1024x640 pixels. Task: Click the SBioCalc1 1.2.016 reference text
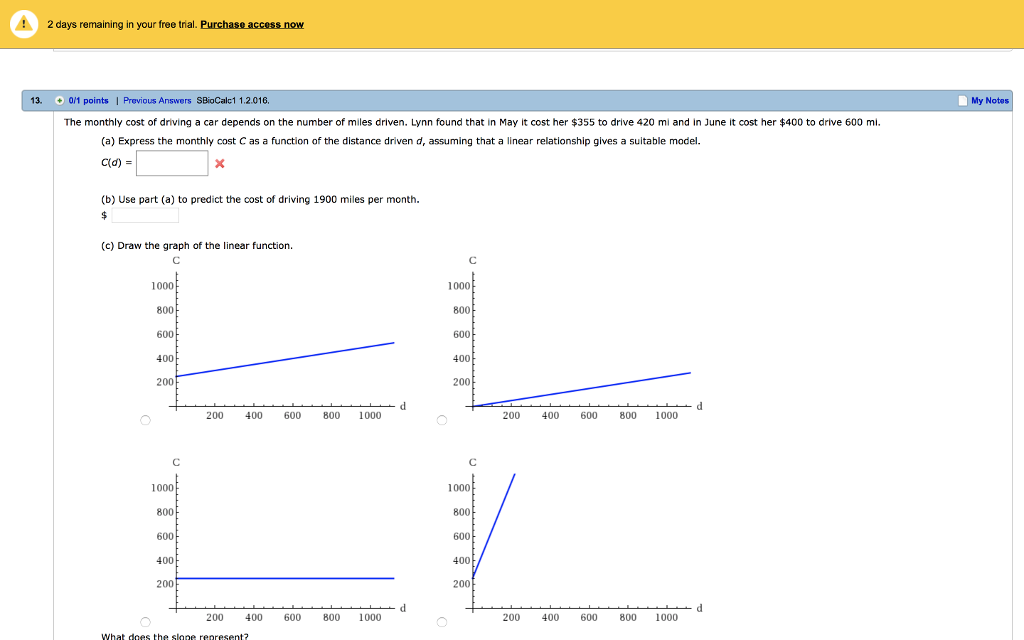click(232, 101)
